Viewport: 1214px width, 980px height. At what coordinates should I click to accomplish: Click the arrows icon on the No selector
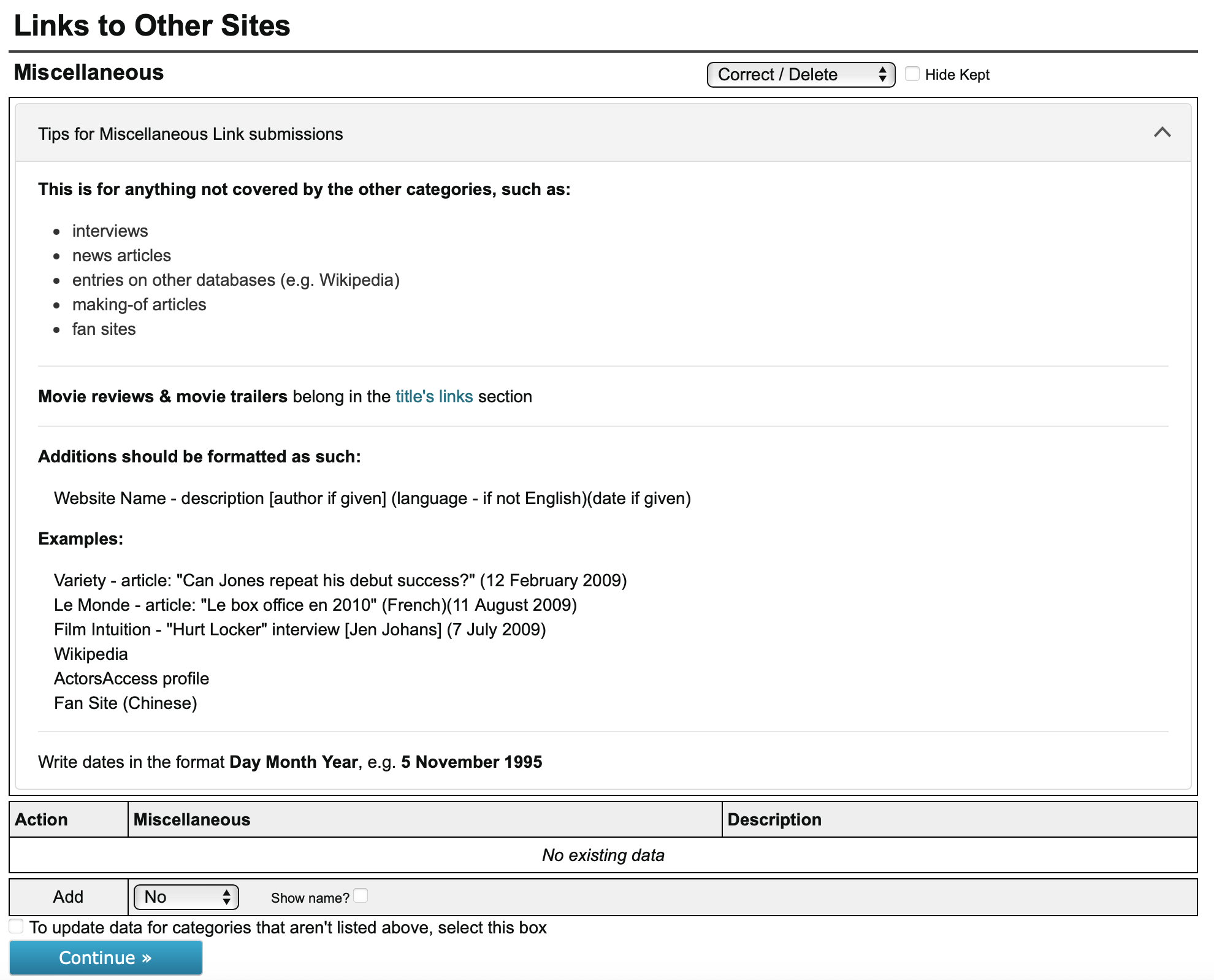coord(226,897)
